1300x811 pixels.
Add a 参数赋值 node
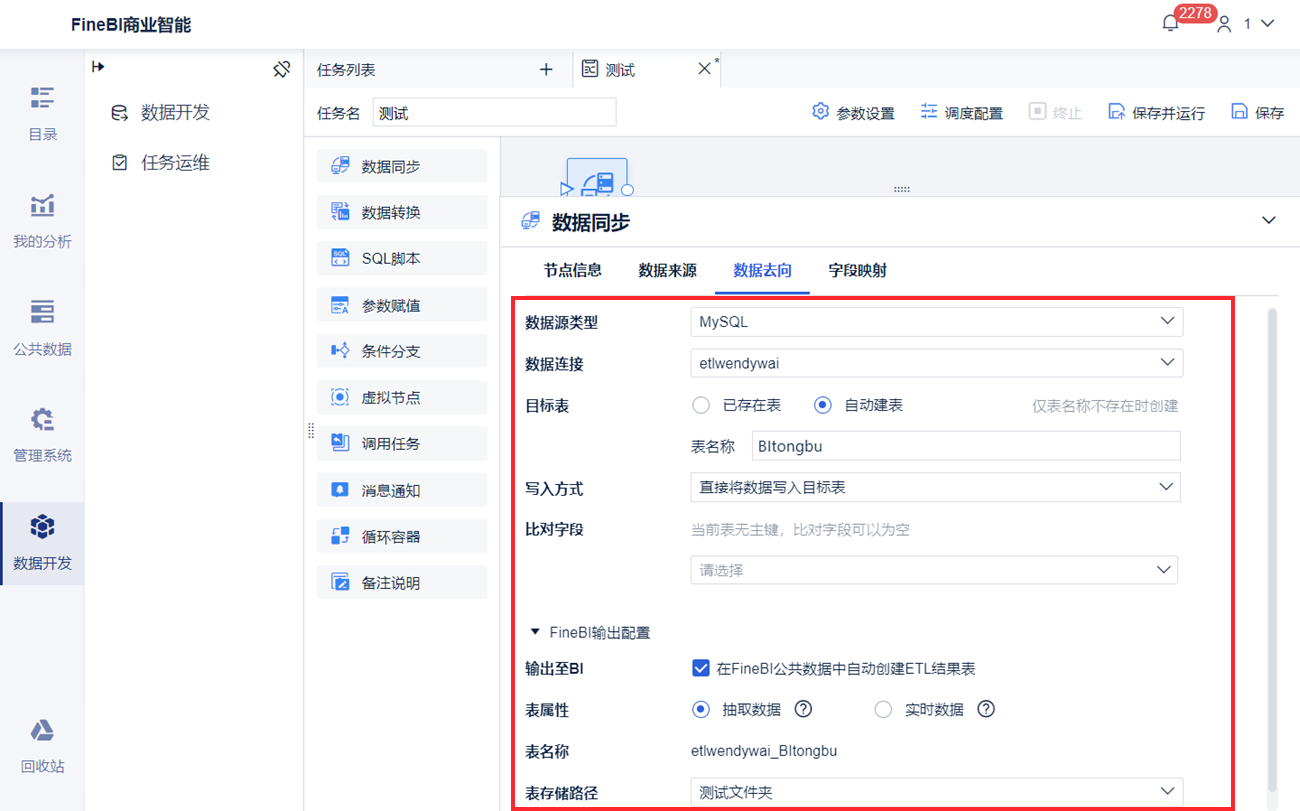click(402, 305)
